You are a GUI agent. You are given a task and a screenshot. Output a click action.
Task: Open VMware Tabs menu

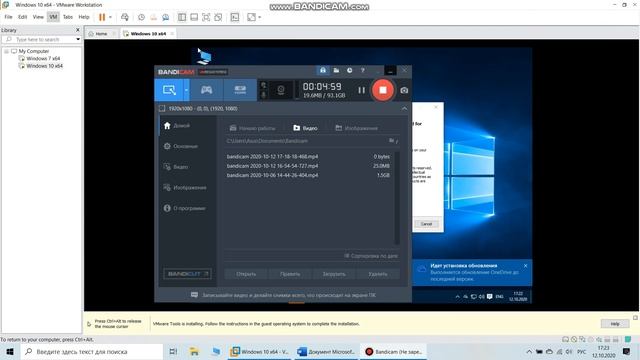pyautogui.click(x=68, y=17)
